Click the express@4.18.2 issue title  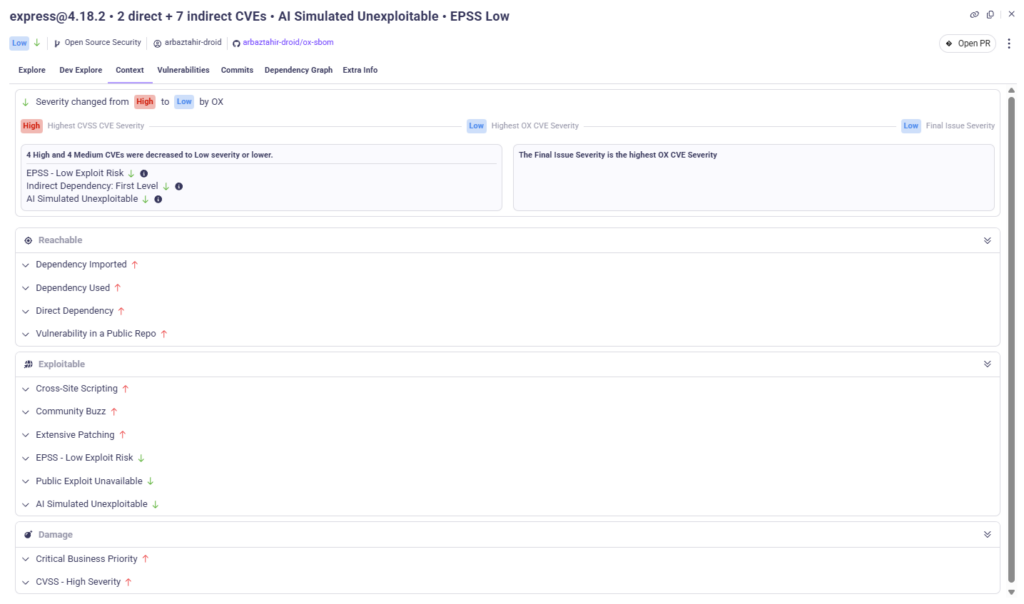click(259, 16)
